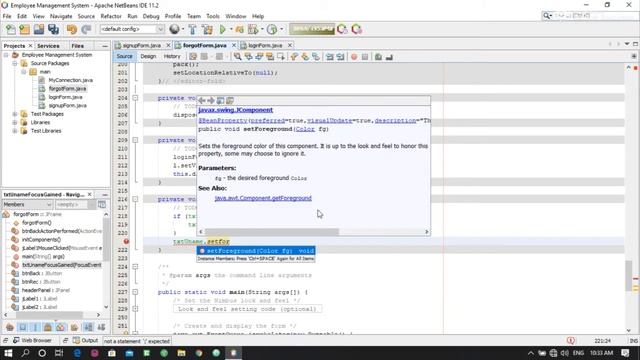
Task: Expand the Libraries tree node
Action: pyautogui.click(x=15, y=122)
